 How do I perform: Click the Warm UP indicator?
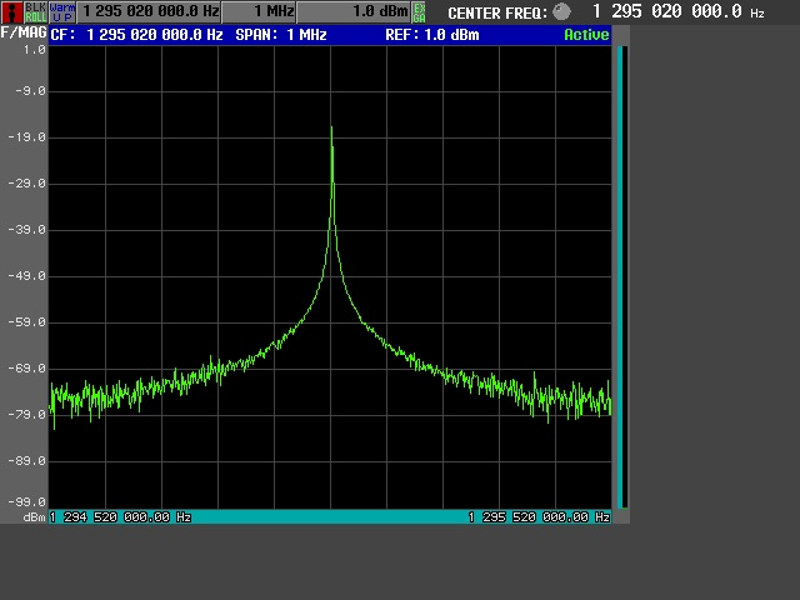click(x=62, y=12)
